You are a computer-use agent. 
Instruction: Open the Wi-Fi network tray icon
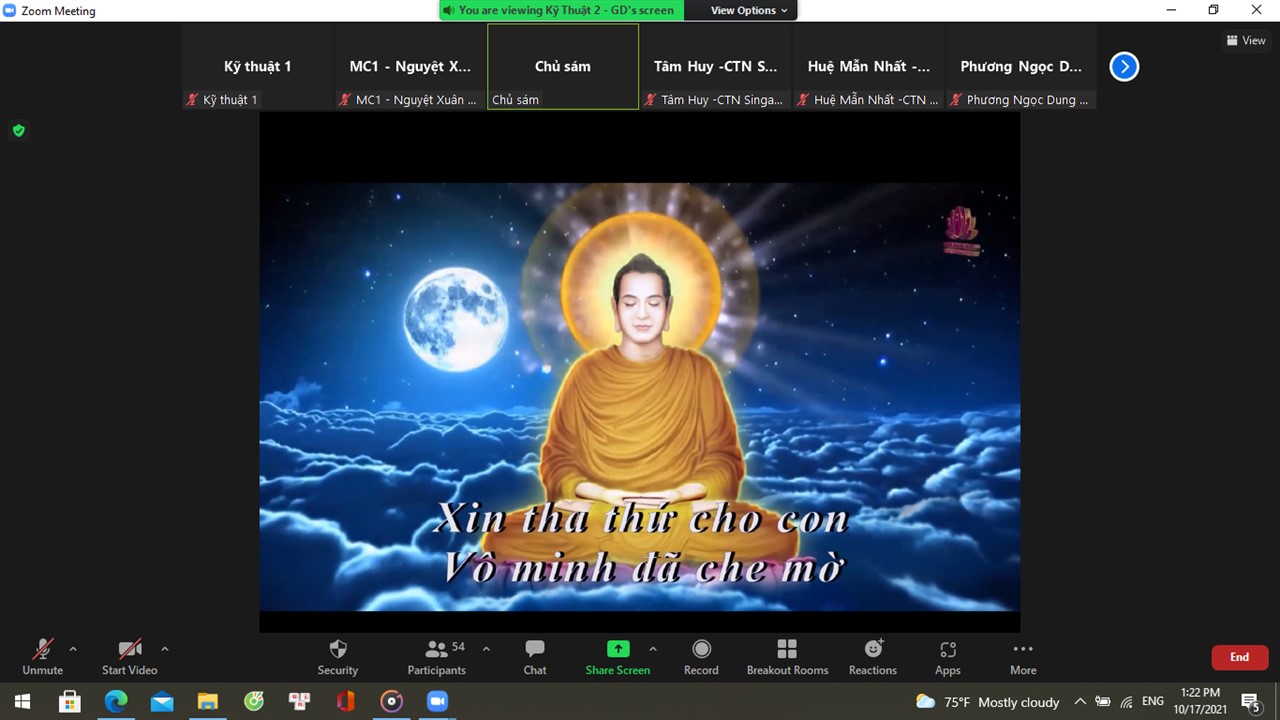click(x=1127, y=702)
